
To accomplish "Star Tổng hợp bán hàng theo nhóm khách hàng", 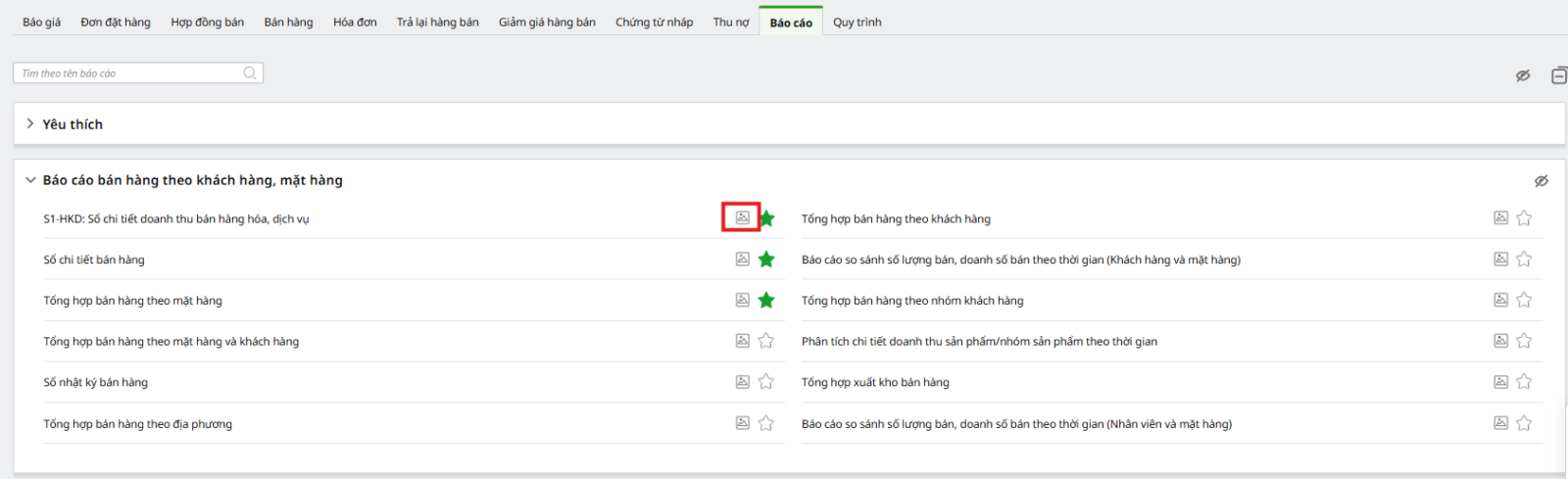I will tap(1524, 300).
